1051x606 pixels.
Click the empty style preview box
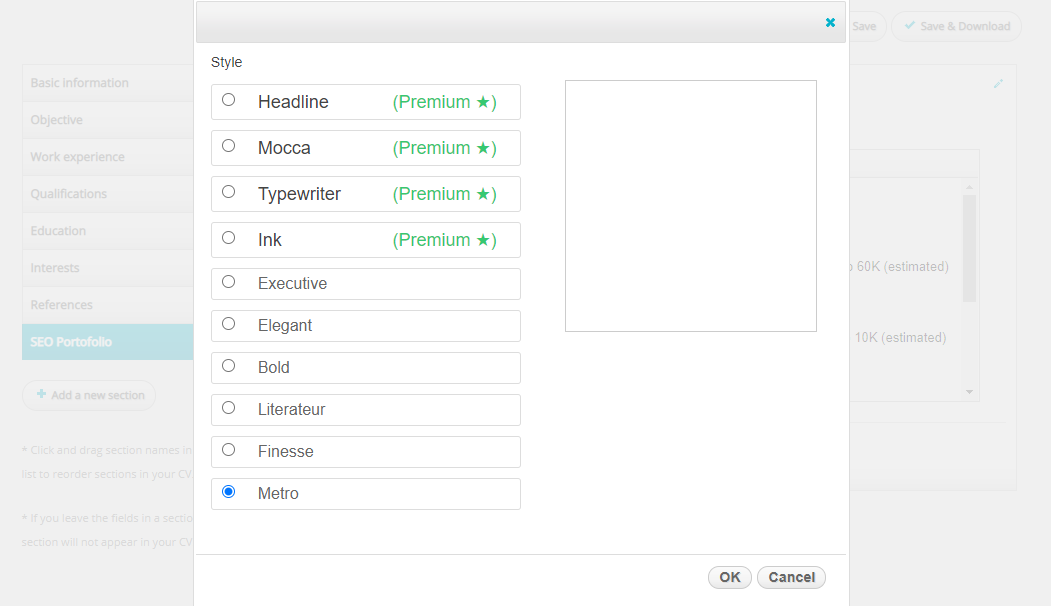pyautogui.click(x=690, y=206)
